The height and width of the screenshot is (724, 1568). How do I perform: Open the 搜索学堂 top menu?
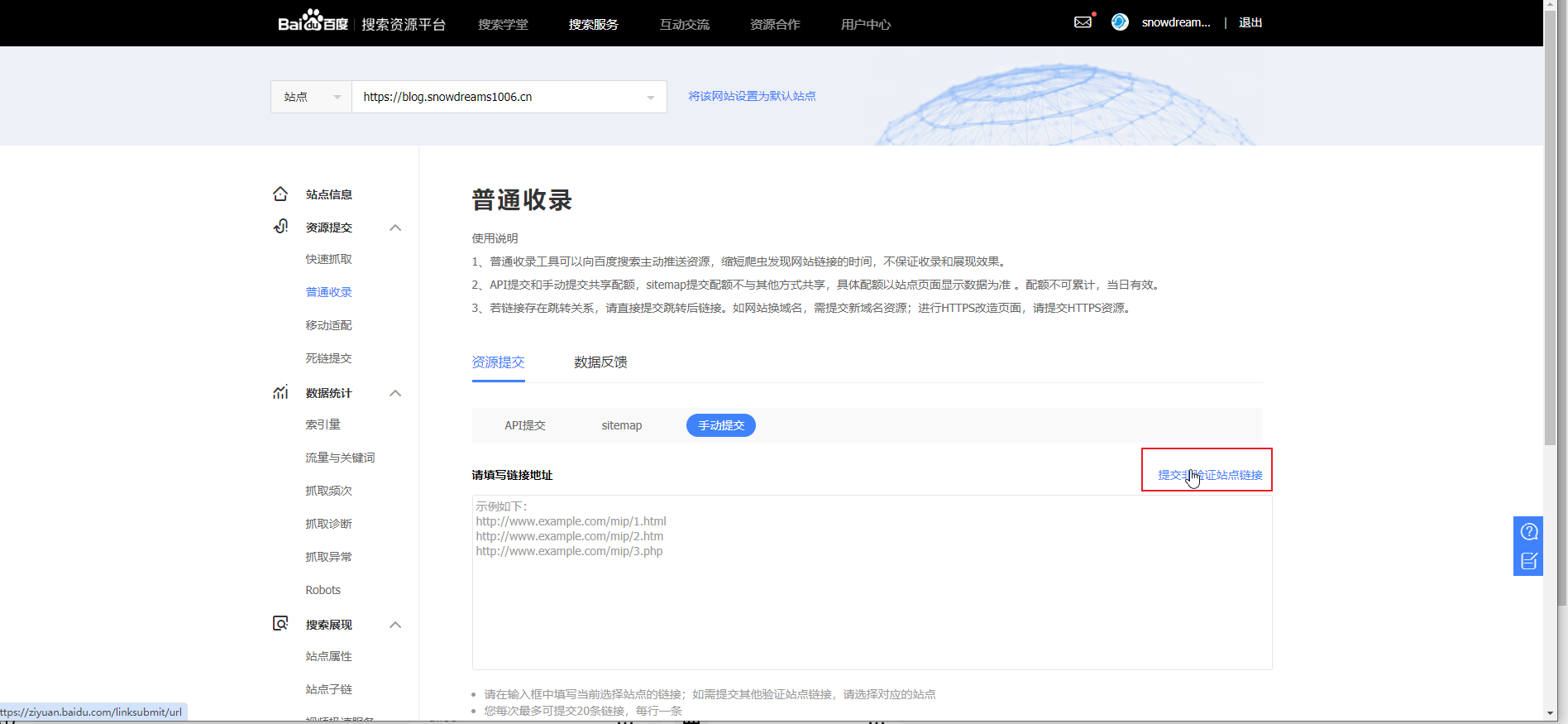click(x=503, y=24)
